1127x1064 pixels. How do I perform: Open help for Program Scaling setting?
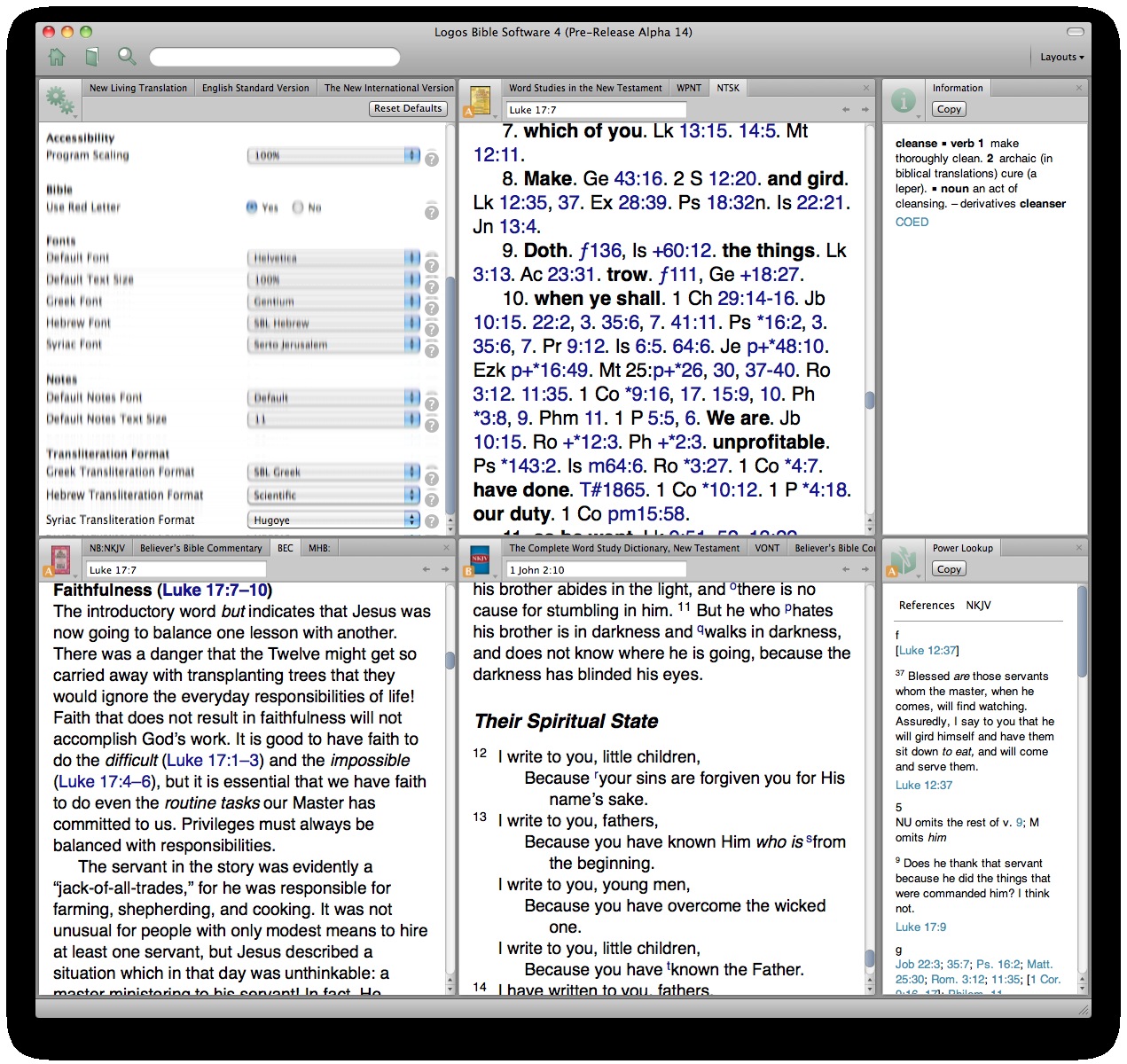click(431, 160)
